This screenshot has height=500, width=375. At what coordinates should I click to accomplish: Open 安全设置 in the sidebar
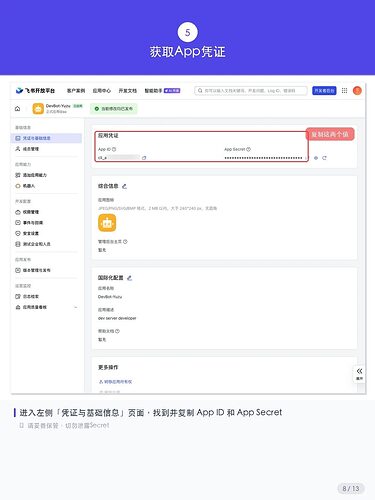point(27,233)
